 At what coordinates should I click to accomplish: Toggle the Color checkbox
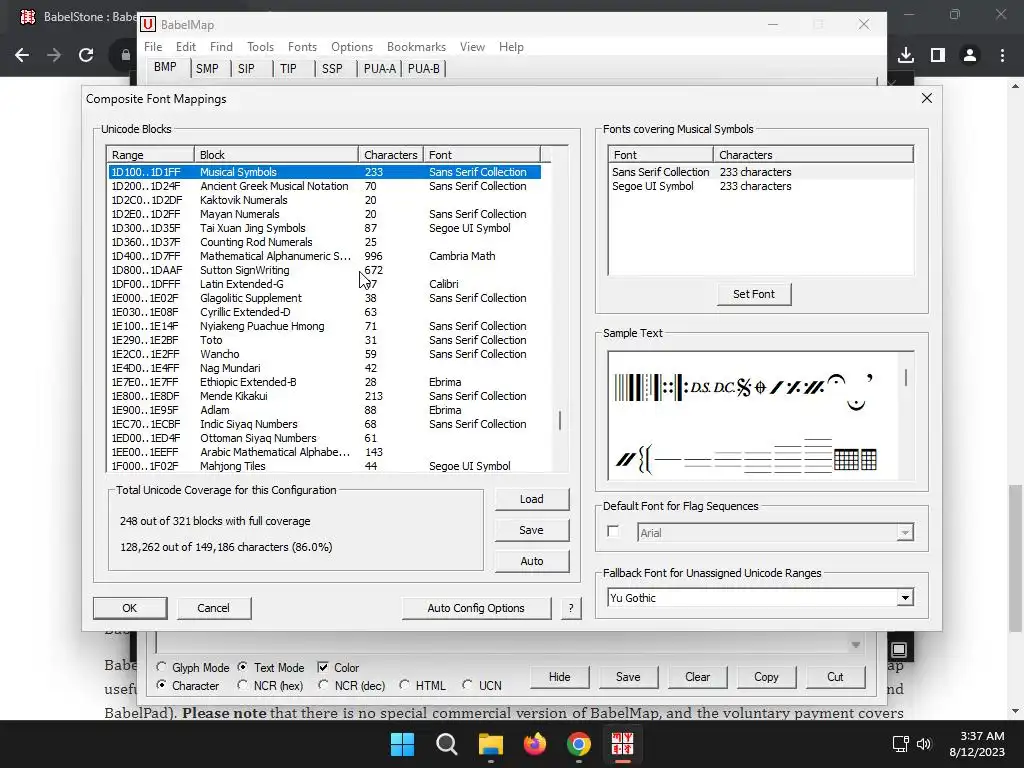[323, 667]
